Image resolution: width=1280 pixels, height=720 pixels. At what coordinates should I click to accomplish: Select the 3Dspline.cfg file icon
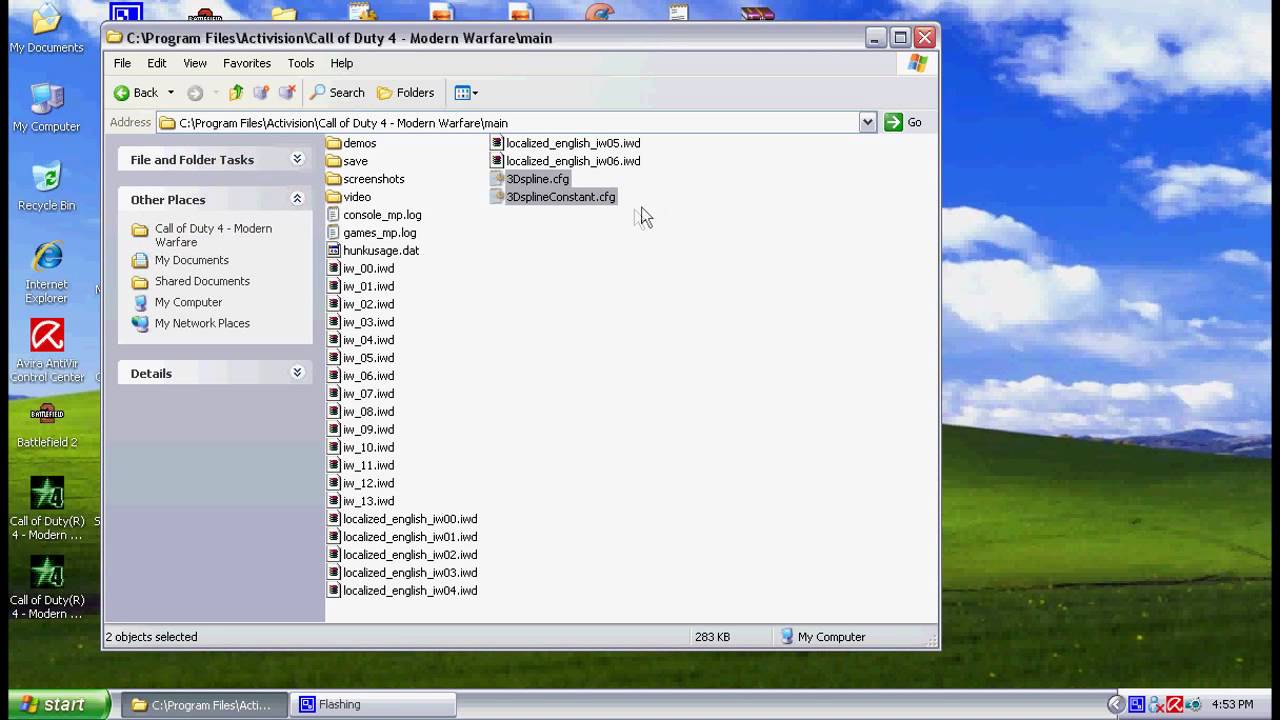497,179
